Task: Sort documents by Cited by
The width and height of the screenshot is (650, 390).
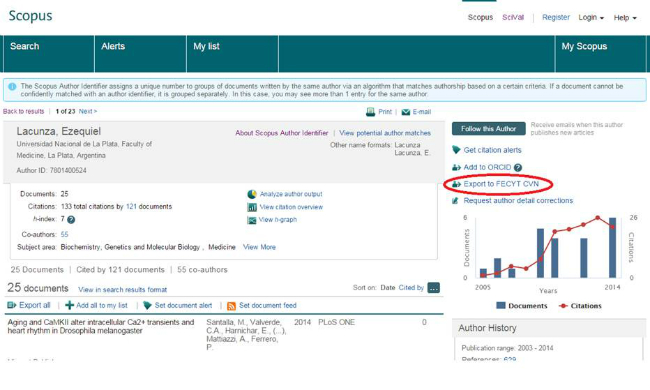Action: [x=411, y=288]
